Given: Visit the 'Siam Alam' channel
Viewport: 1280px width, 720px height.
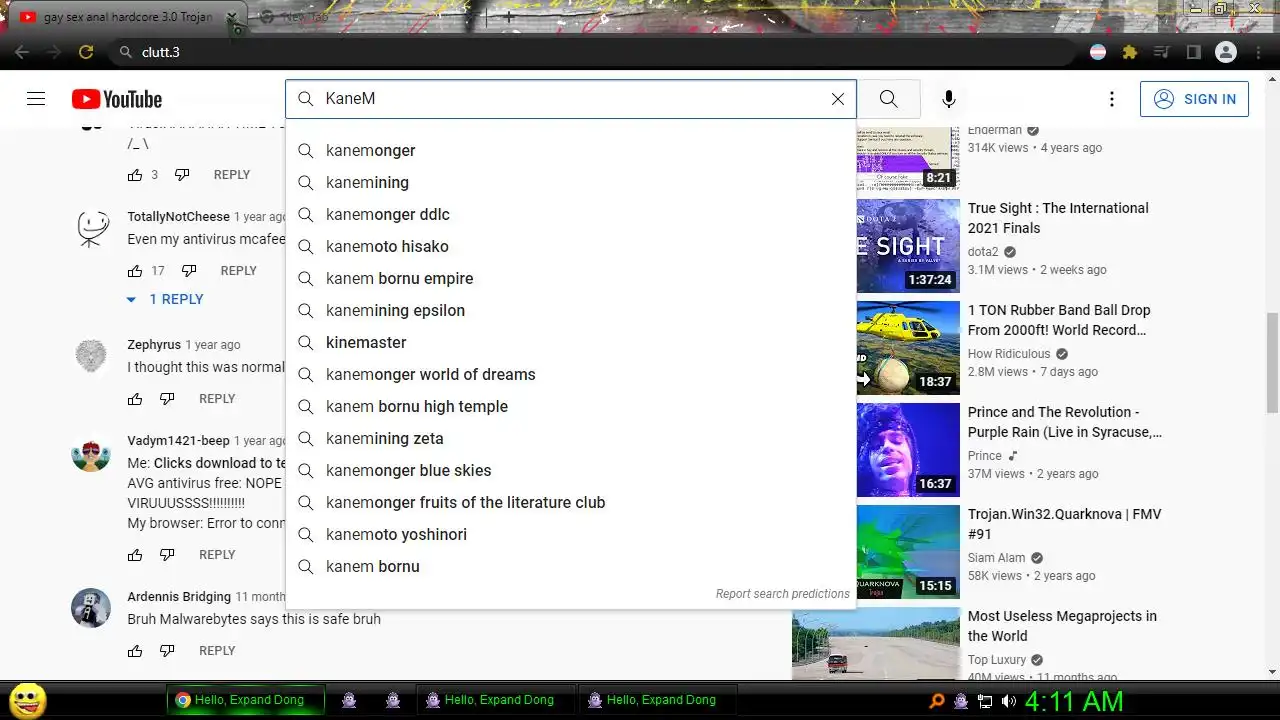Looking at the screenshot, I should coord(997,558).
